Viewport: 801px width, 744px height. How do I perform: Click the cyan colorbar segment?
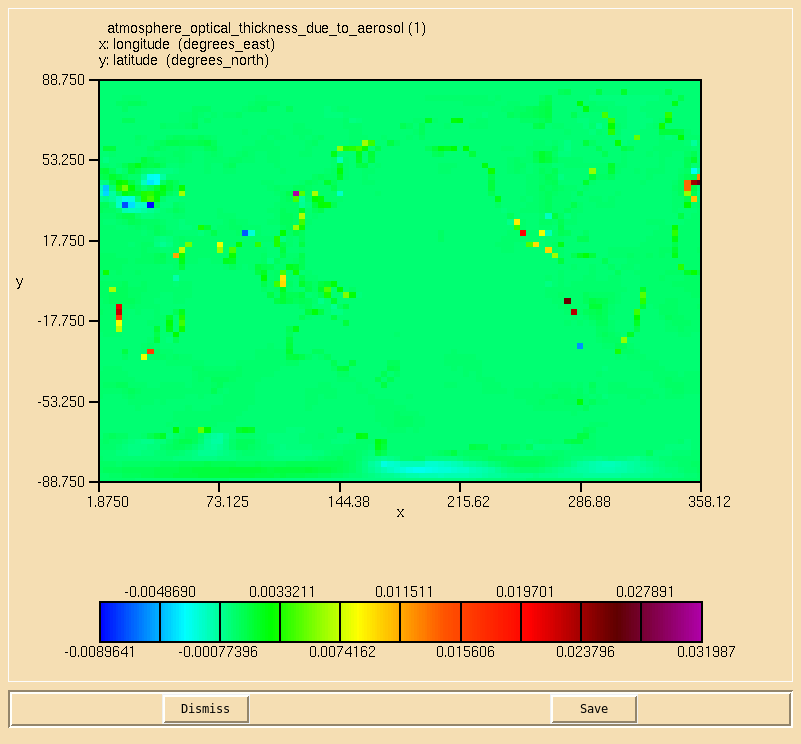click(x=190, y=622)
